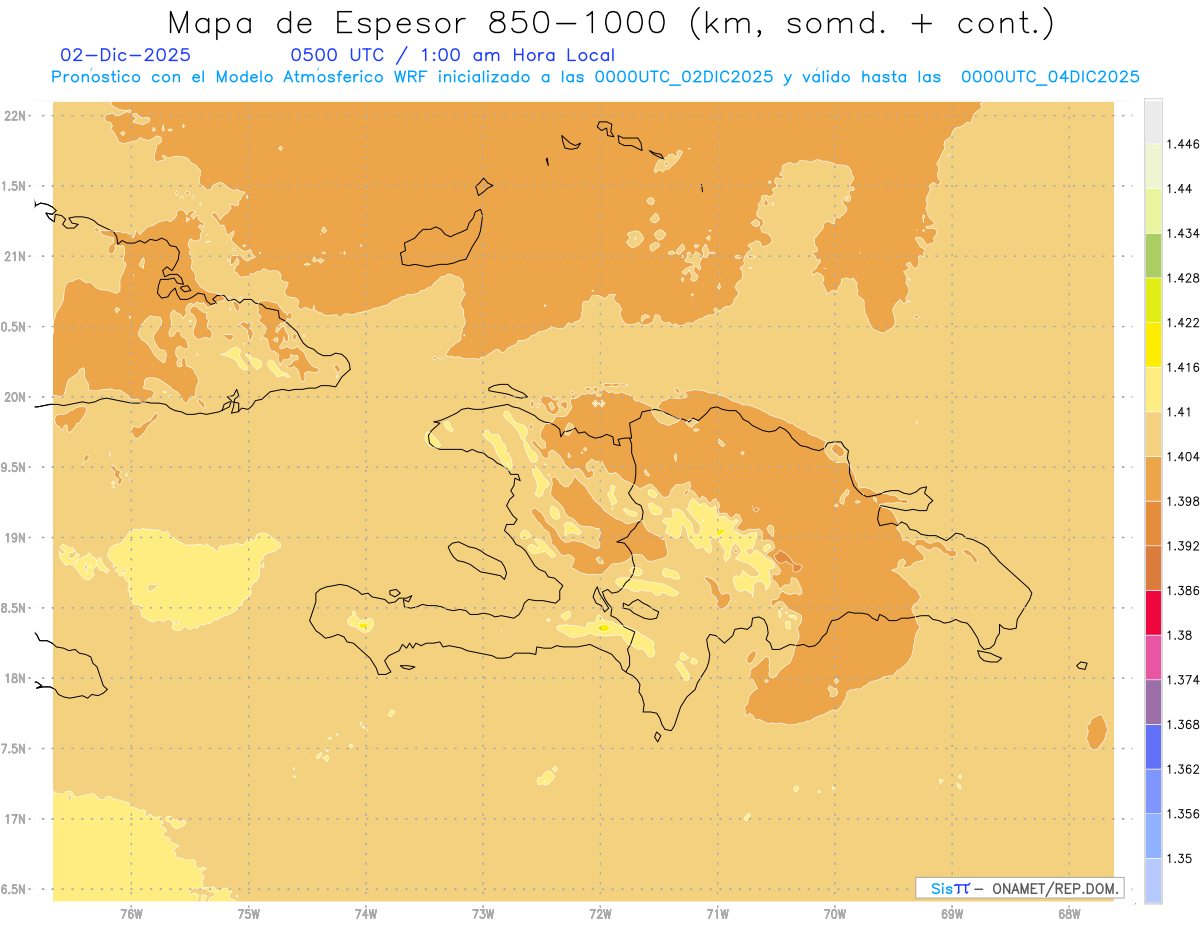Click the colorbar value "1.446"

1182,144
